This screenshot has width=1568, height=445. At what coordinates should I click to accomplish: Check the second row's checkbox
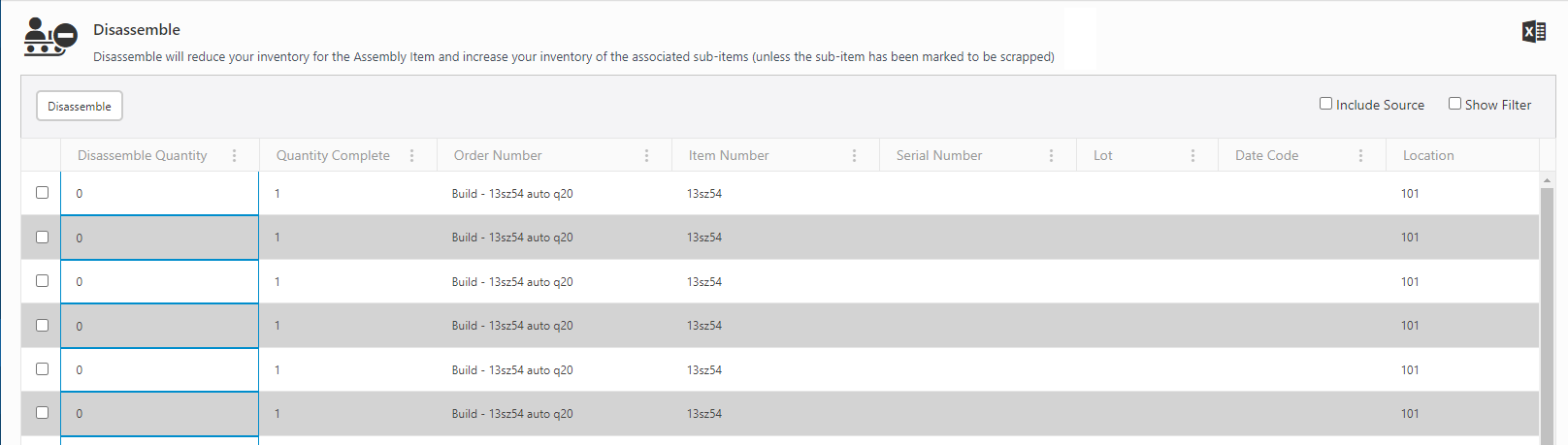(42, 237)
